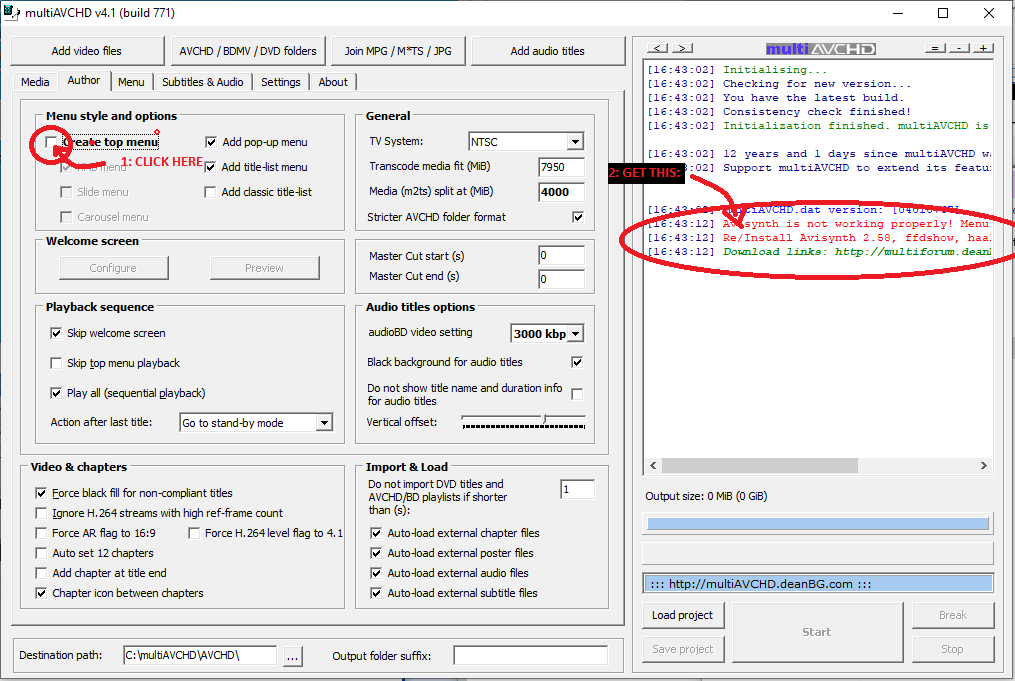Toggle Stricter AVCHD folder format checkbox
Image resolution: width=1015 pixels, height=681 pixels.
point(578,217)
